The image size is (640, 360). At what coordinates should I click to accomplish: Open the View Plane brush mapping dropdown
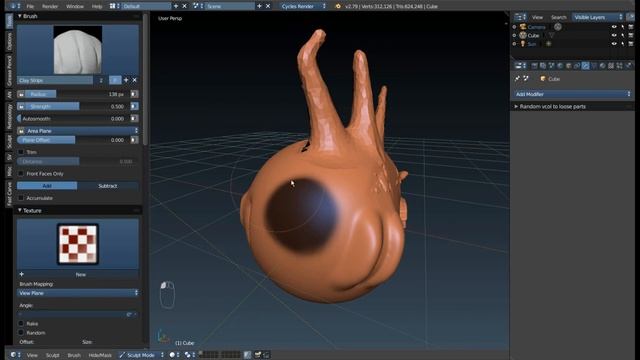pyautogui.click(x=78, y=293)
